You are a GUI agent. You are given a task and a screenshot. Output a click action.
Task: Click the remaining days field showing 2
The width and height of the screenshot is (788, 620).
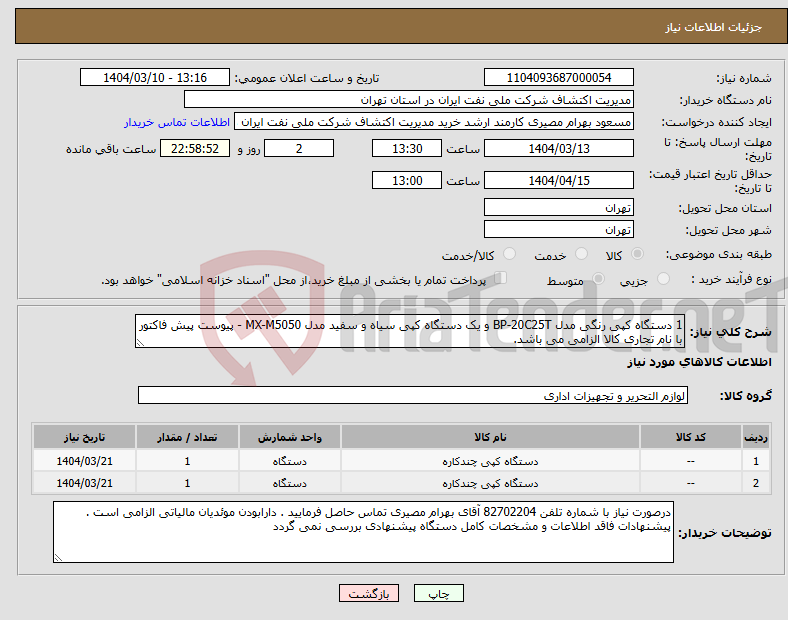[x=299, y=149]
